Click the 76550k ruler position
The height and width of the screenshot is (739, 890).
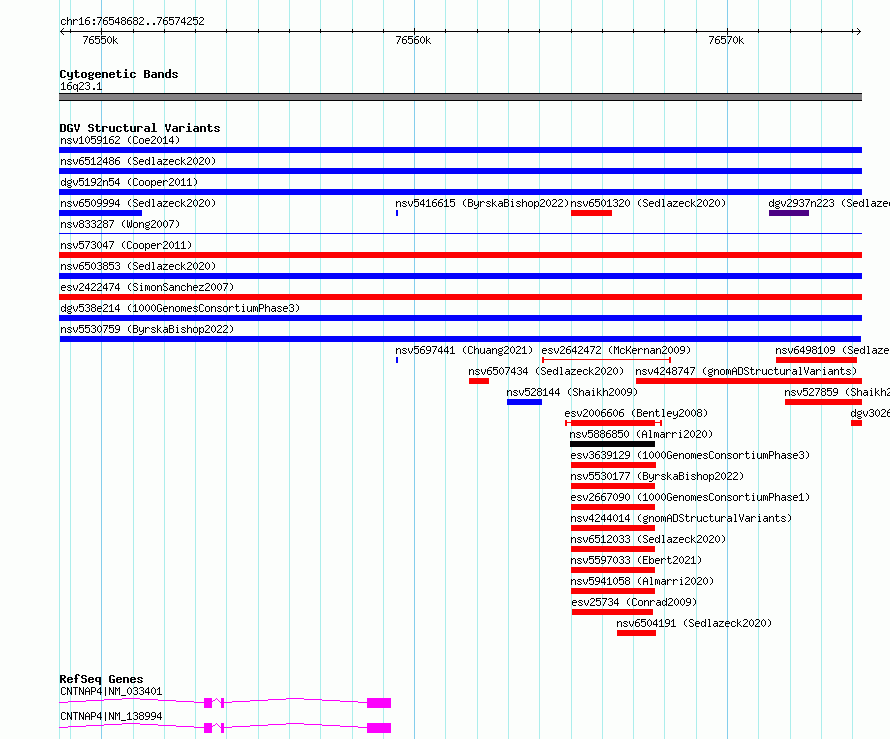[100, 40]
